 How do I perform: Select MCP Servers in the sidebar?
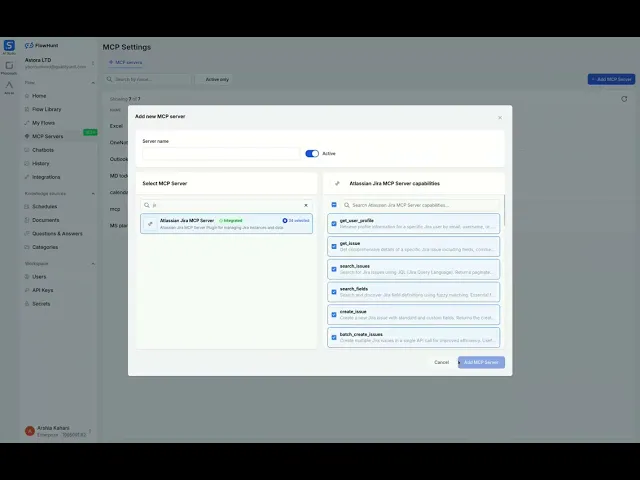[47, 136]
